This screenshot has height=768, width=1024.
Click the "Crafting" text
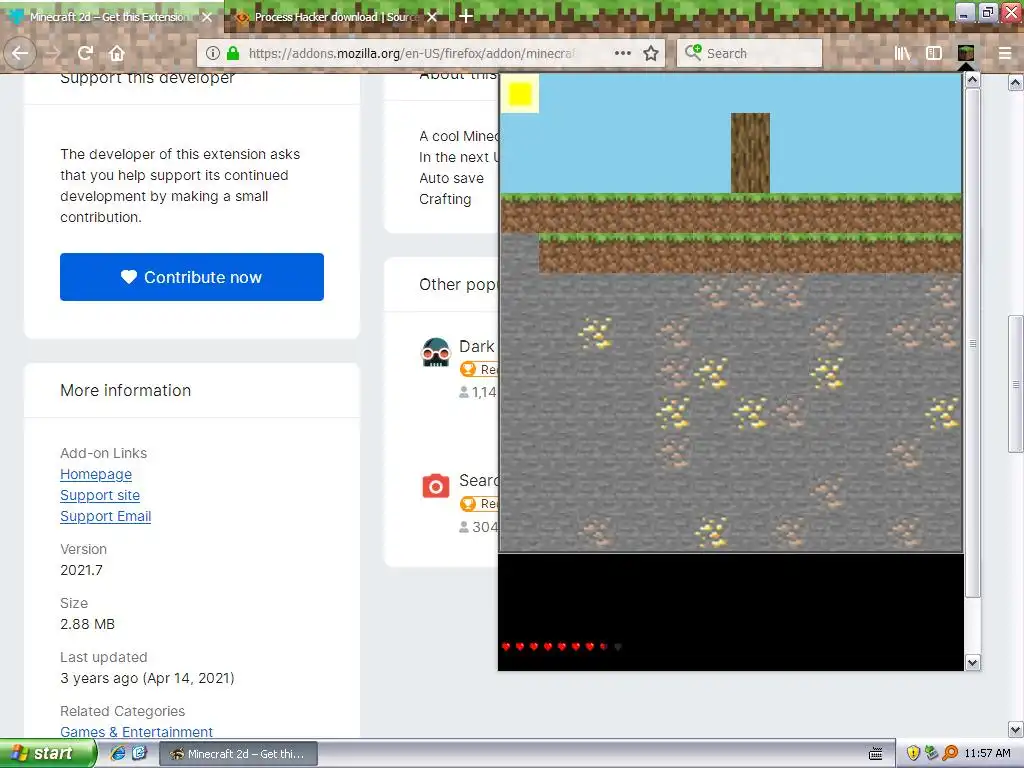[x=445, y=199]
